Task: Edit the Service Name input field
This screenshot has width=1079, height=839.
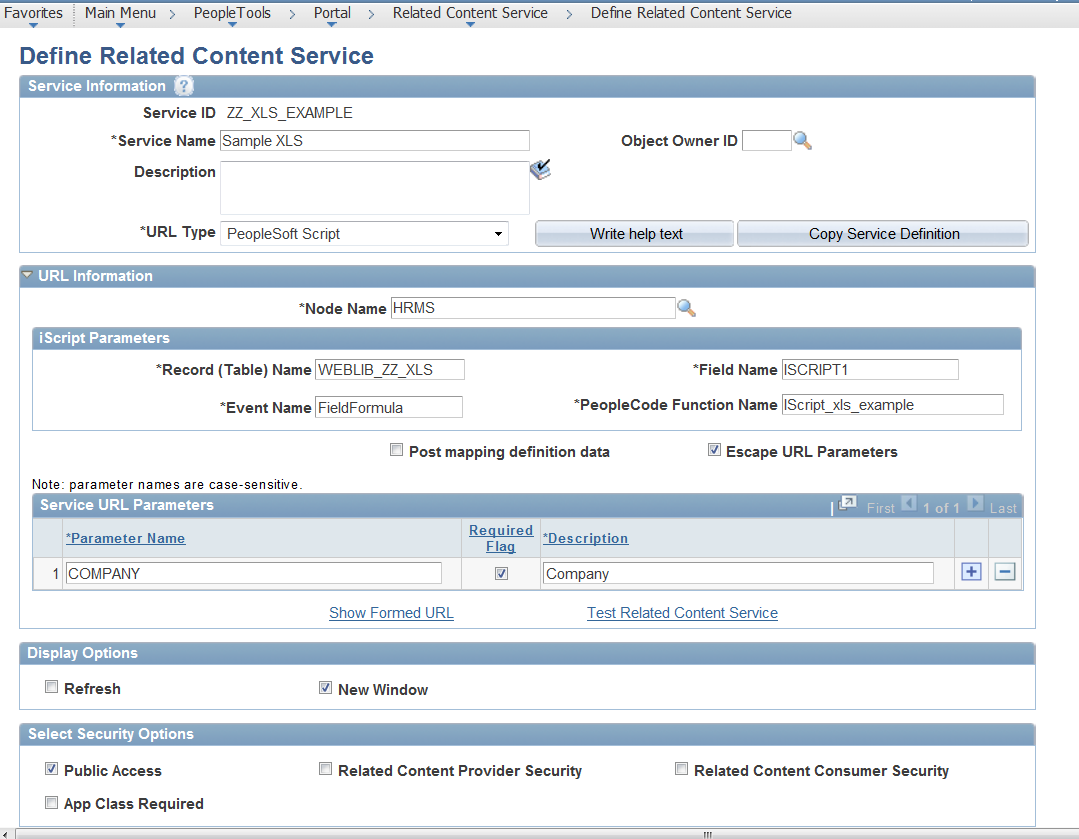Action: coord(374,140)
